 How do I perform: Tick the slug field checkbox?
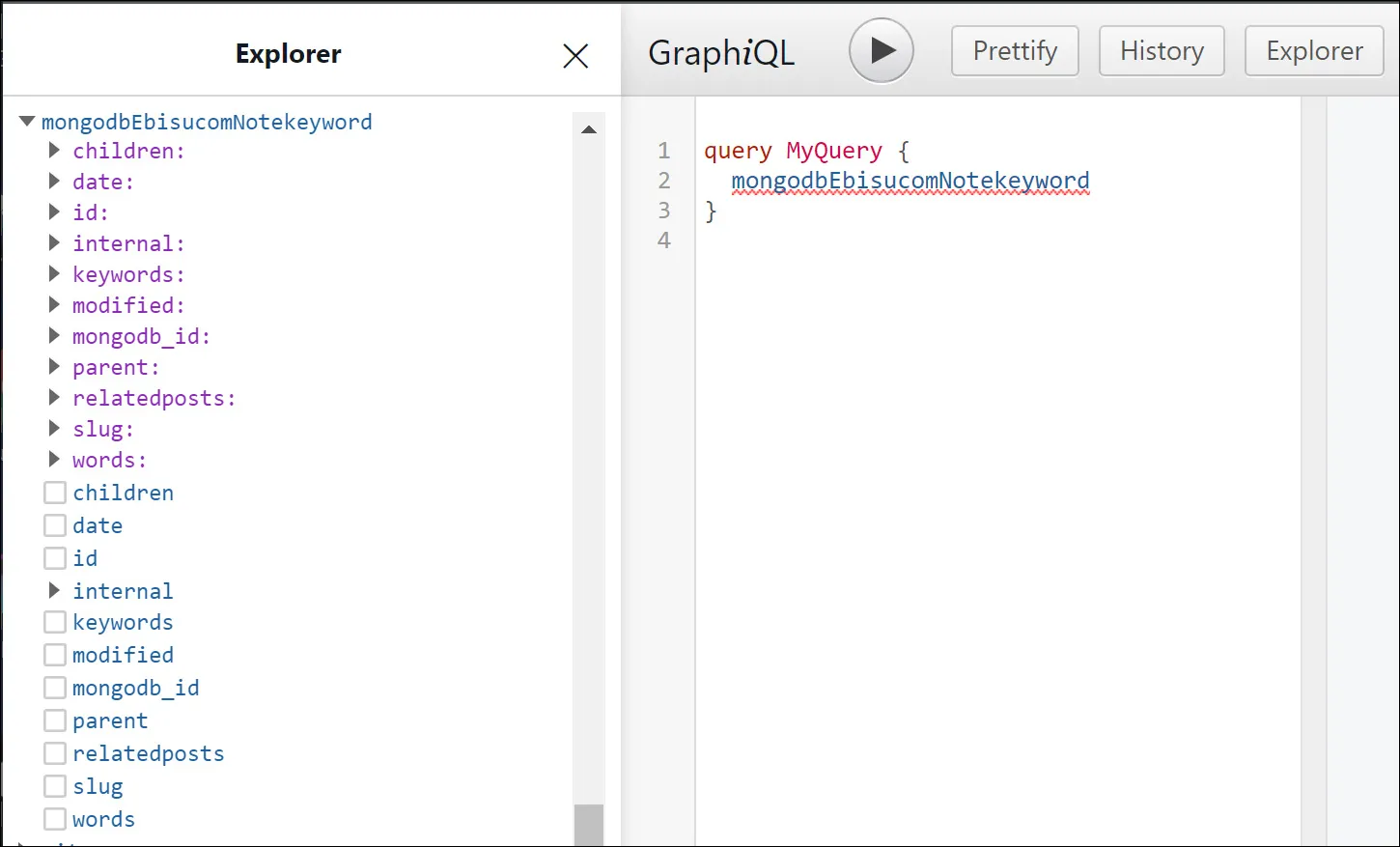[55, 786]
